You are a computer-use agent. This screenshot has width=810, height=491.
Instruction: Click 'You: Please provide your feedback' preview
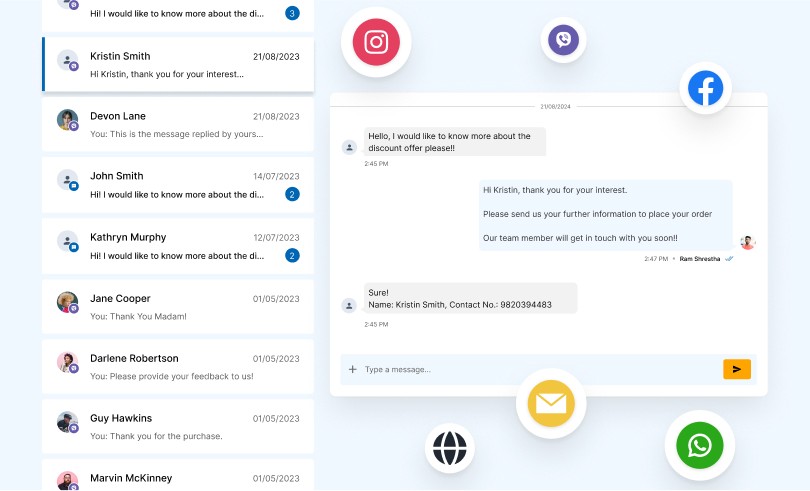point(172,376)
